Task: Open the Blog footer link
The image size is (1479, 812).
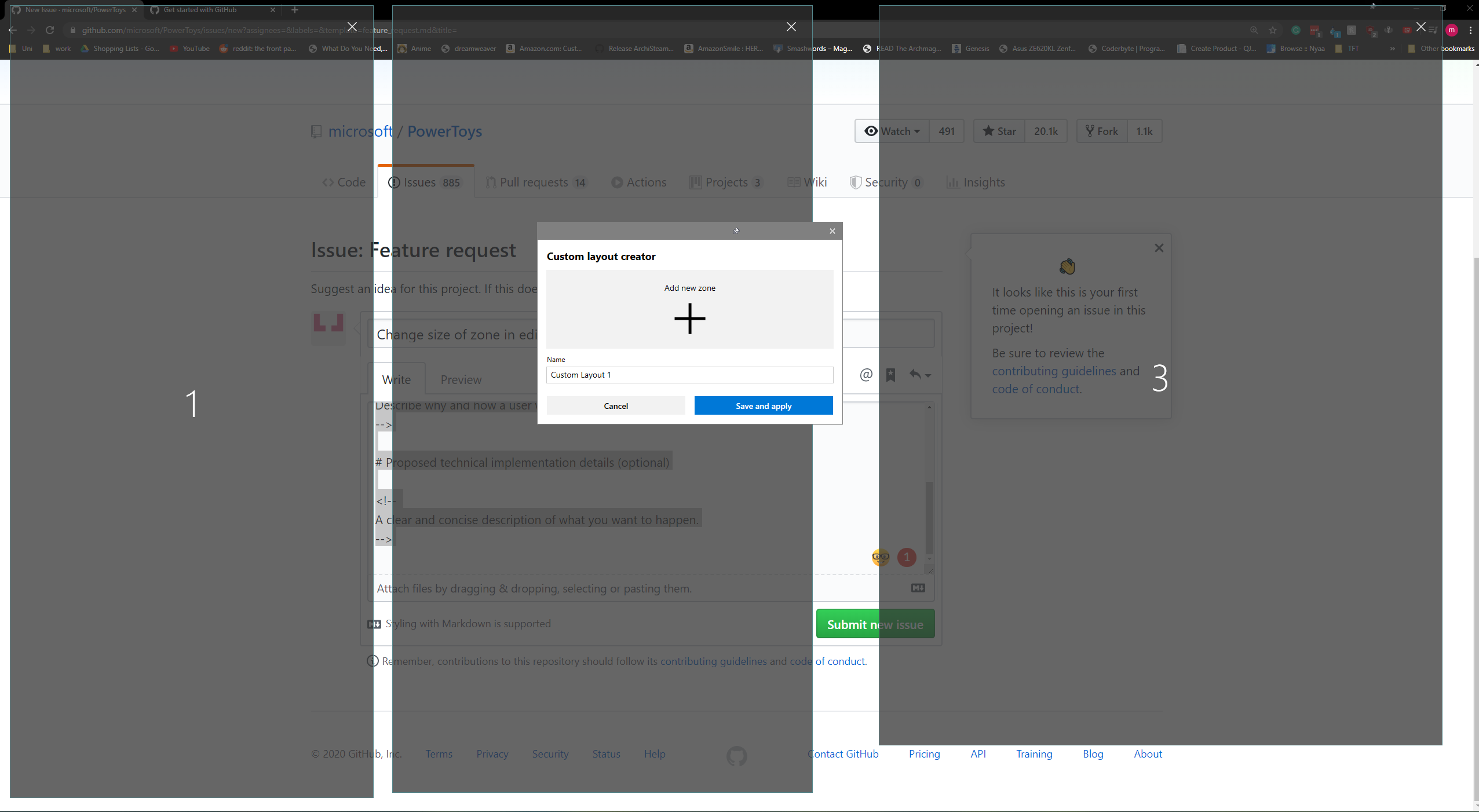Action: point(1093,754)
